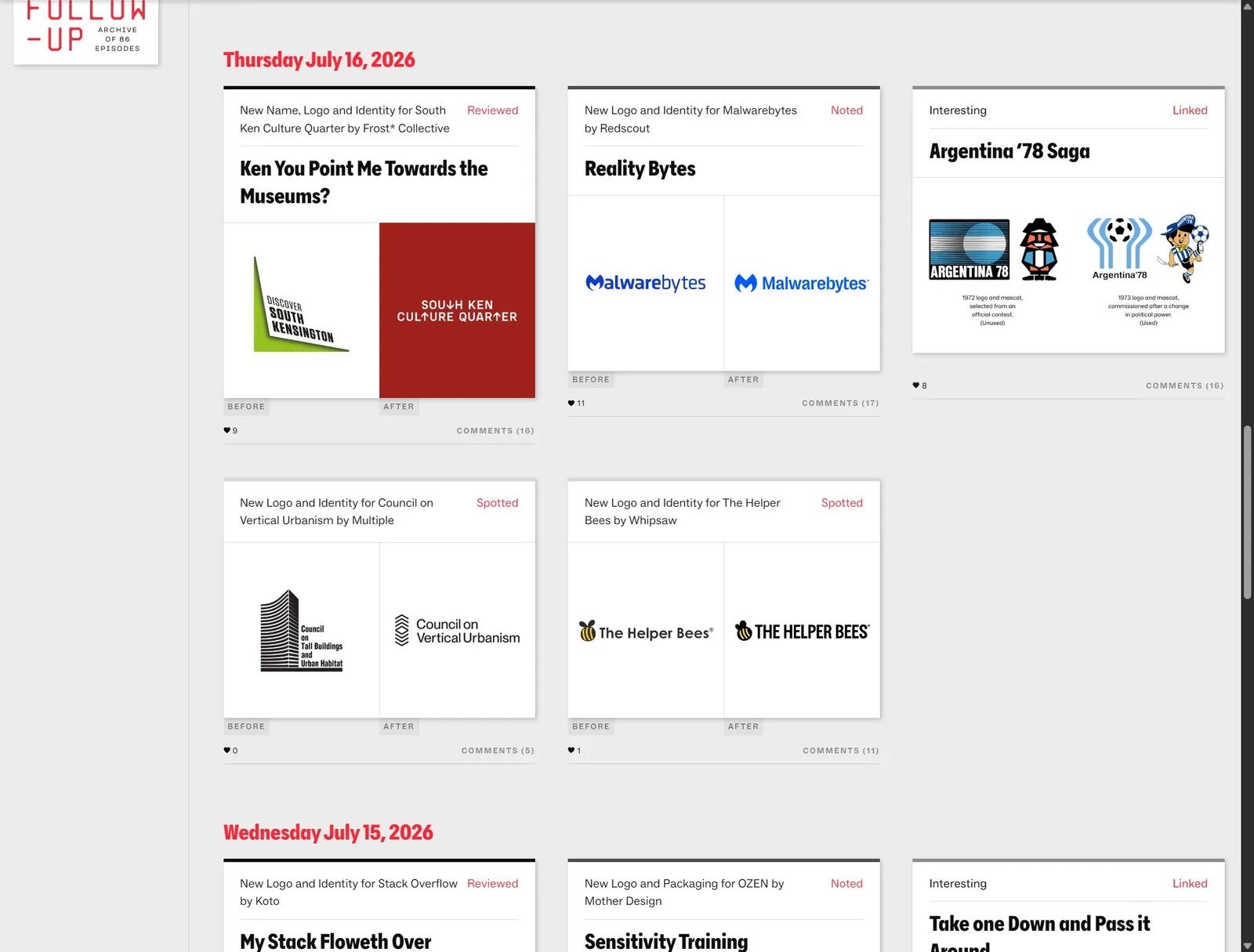Image resolution: width=1254 pixels, height=952 pixels.
Task: Open Comments (16) on South Ken post
Action: click(495, 431)
